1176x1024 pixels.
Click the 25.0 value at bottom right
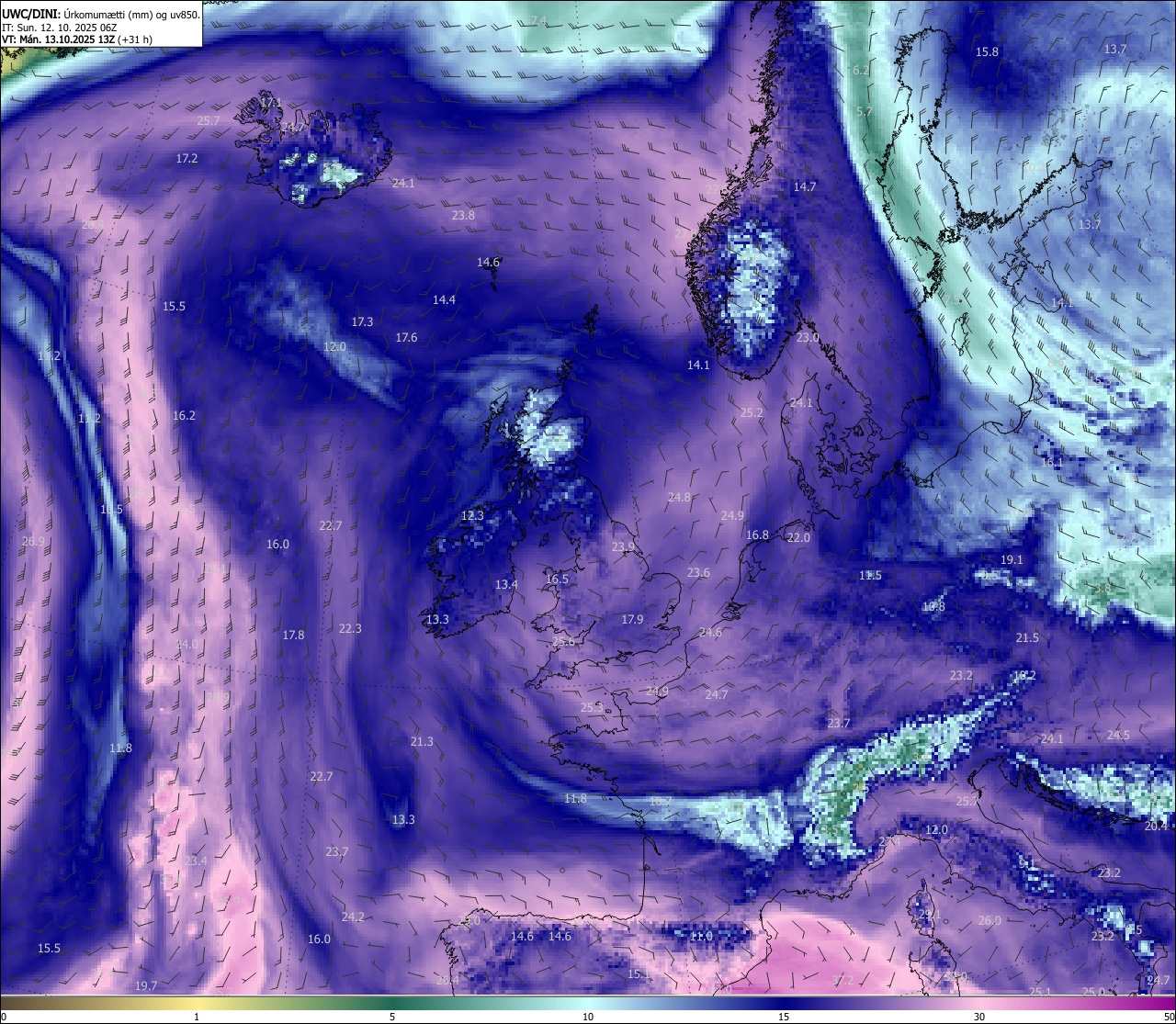[1093, 993]
